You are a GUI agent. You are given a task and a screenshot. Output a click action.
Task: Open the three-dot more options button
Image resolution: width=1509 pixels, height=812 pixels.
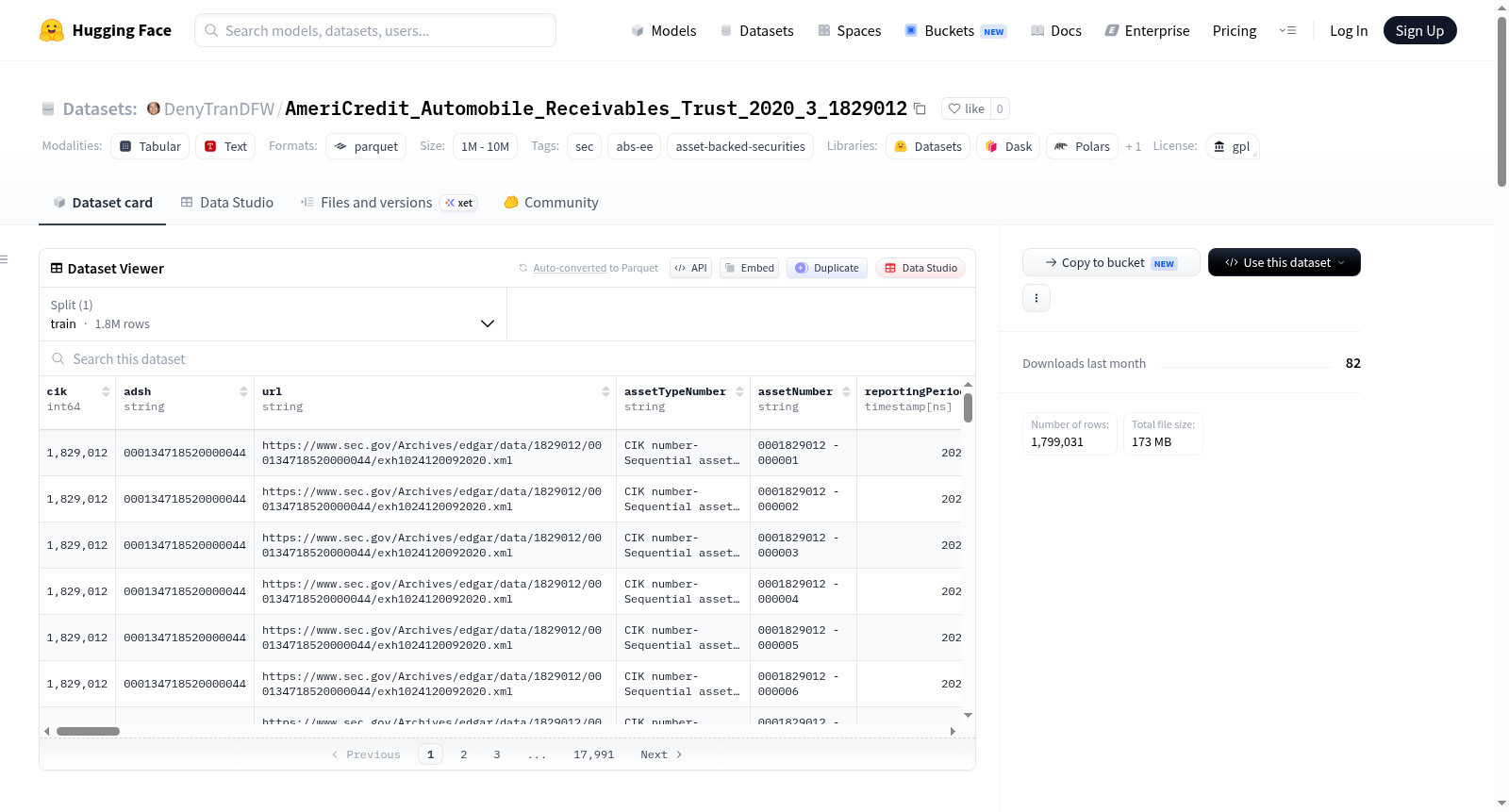click(1036, 298)
